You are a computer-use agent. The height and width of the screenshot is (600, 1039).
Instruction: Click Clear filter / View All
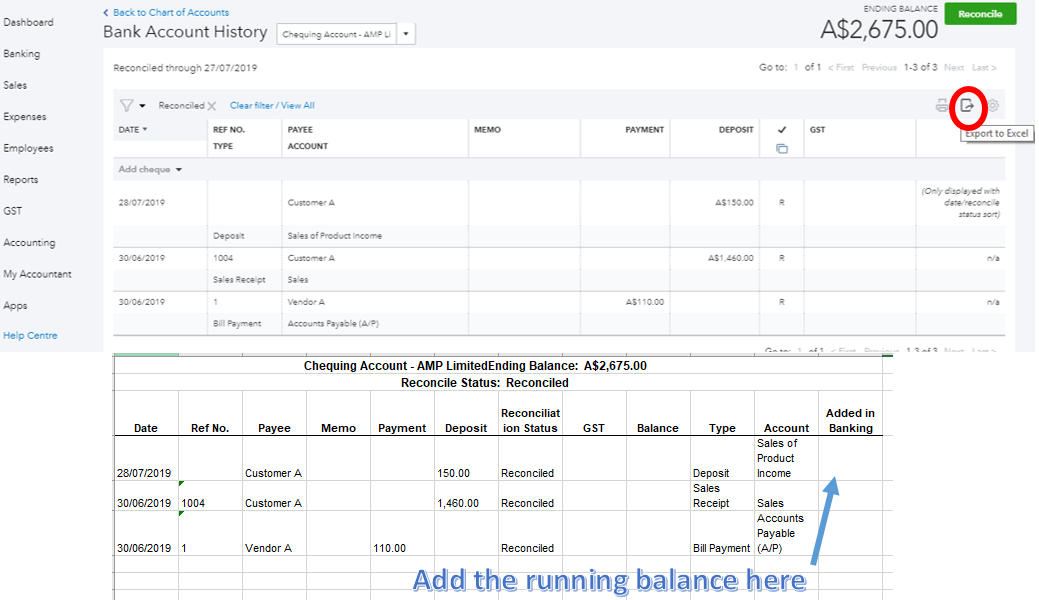[273, 105]
